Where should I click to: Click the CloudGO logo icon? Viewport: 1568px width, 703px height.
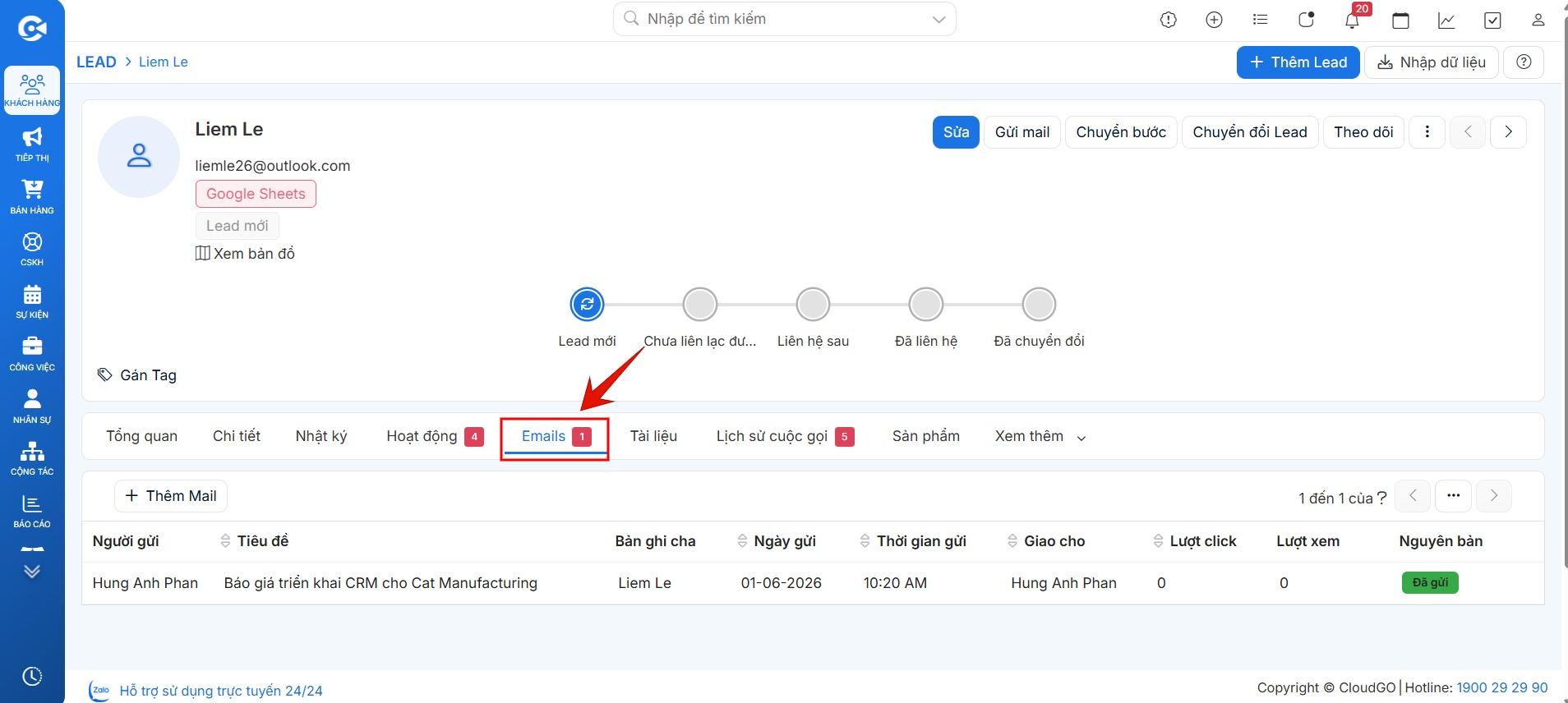coord(32,29)
